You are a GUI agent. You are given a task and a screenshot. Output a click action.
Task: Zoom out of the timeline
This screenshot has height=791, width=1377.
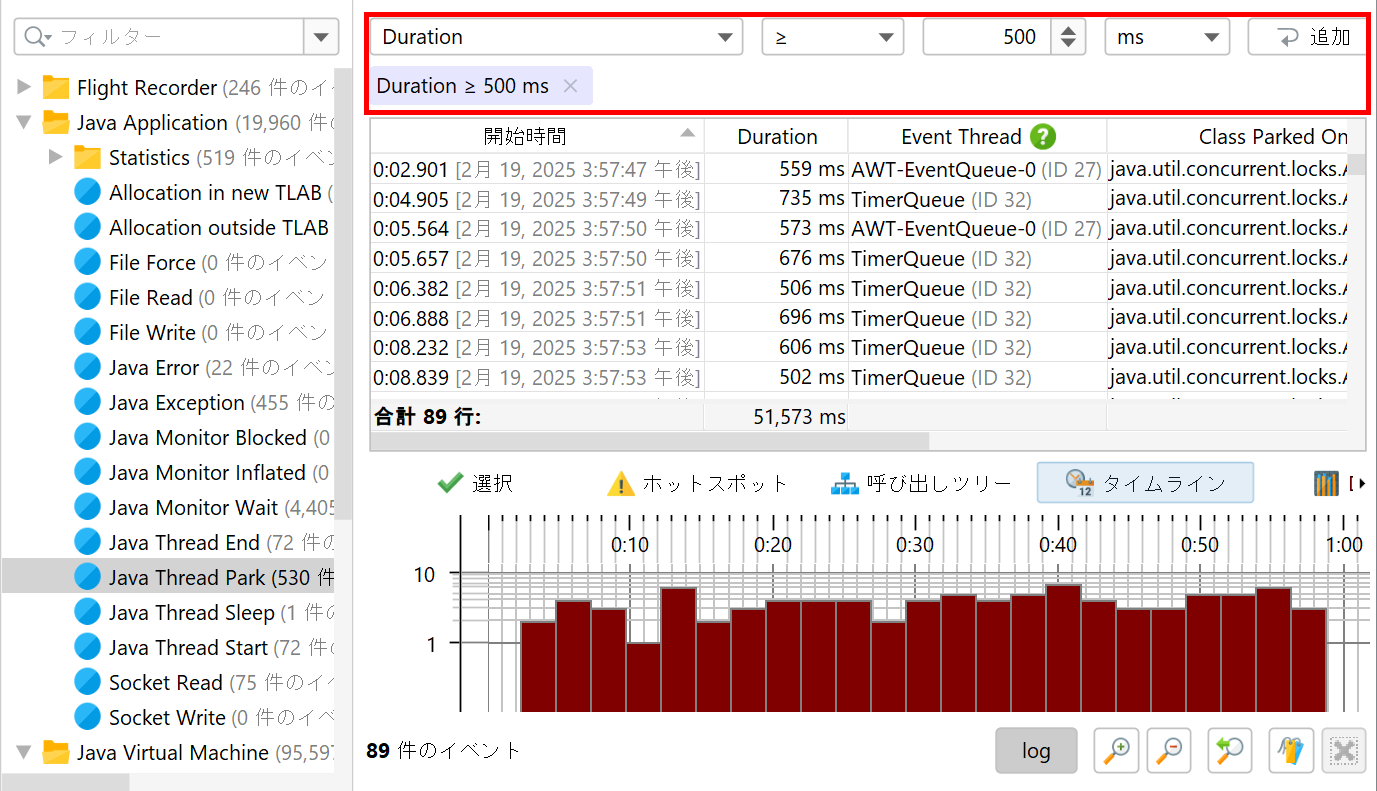click(1168, 751)
